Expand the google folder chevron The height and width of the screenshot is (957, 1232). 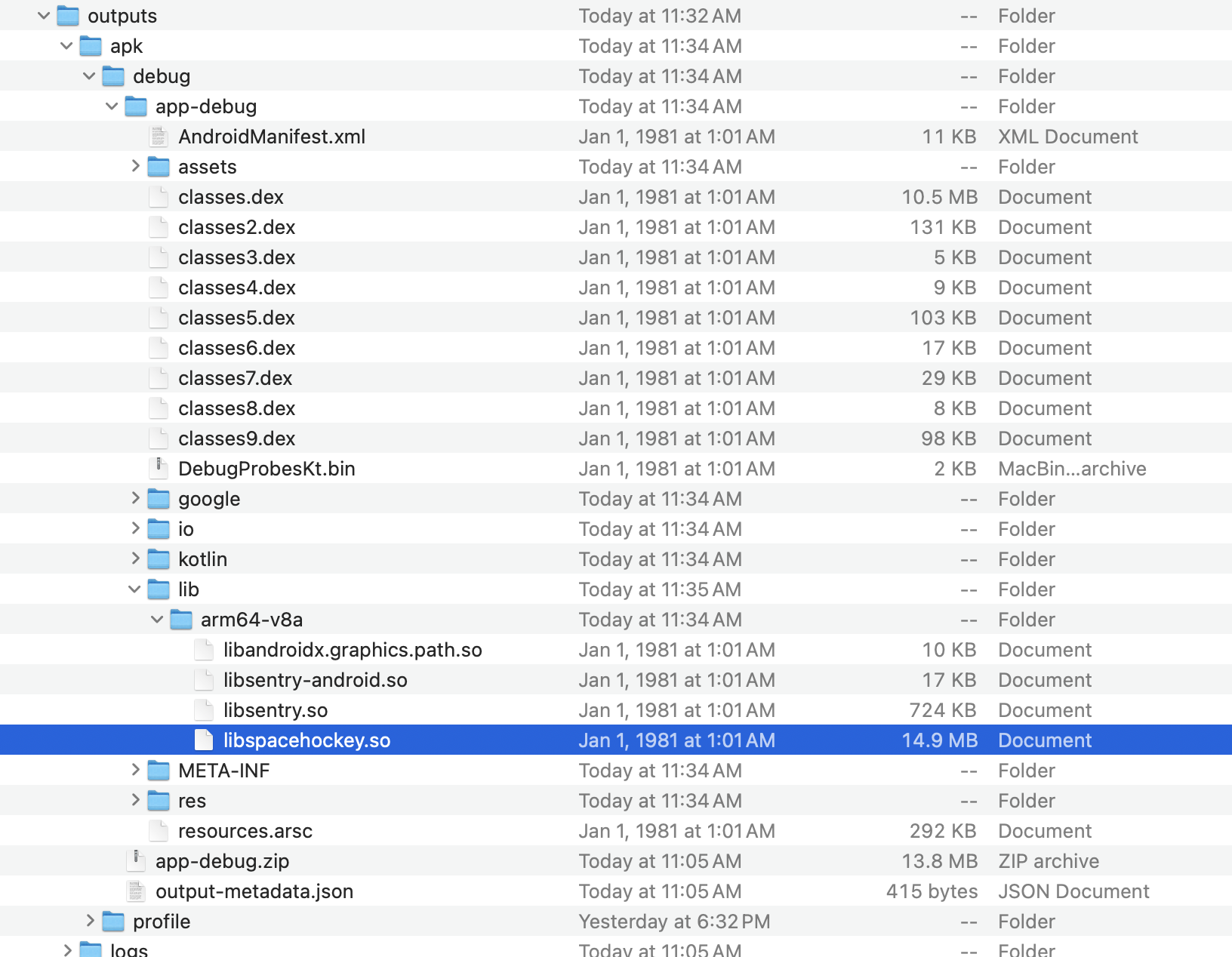point(135,498)
